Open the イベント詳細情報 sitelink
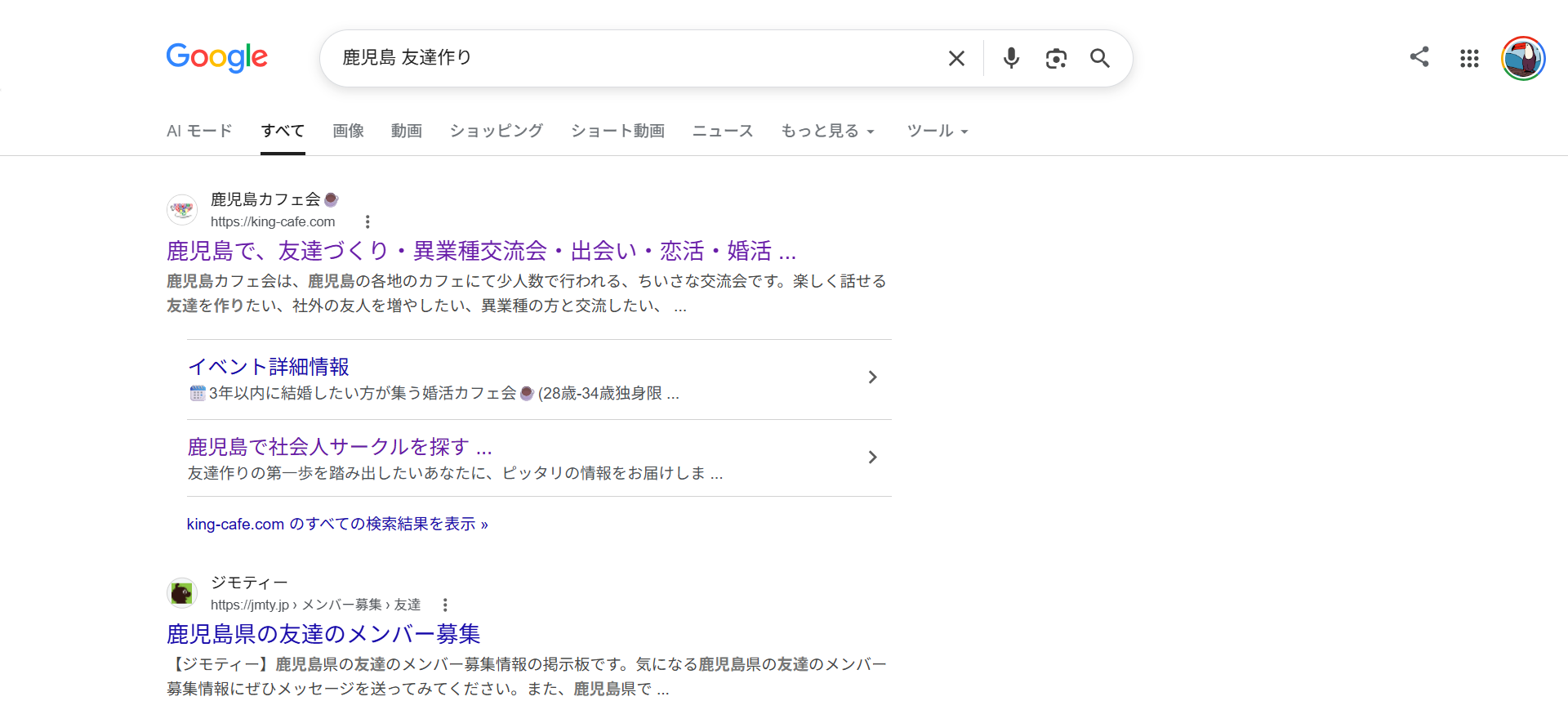The image size is (1568, 710). point(269,367)
